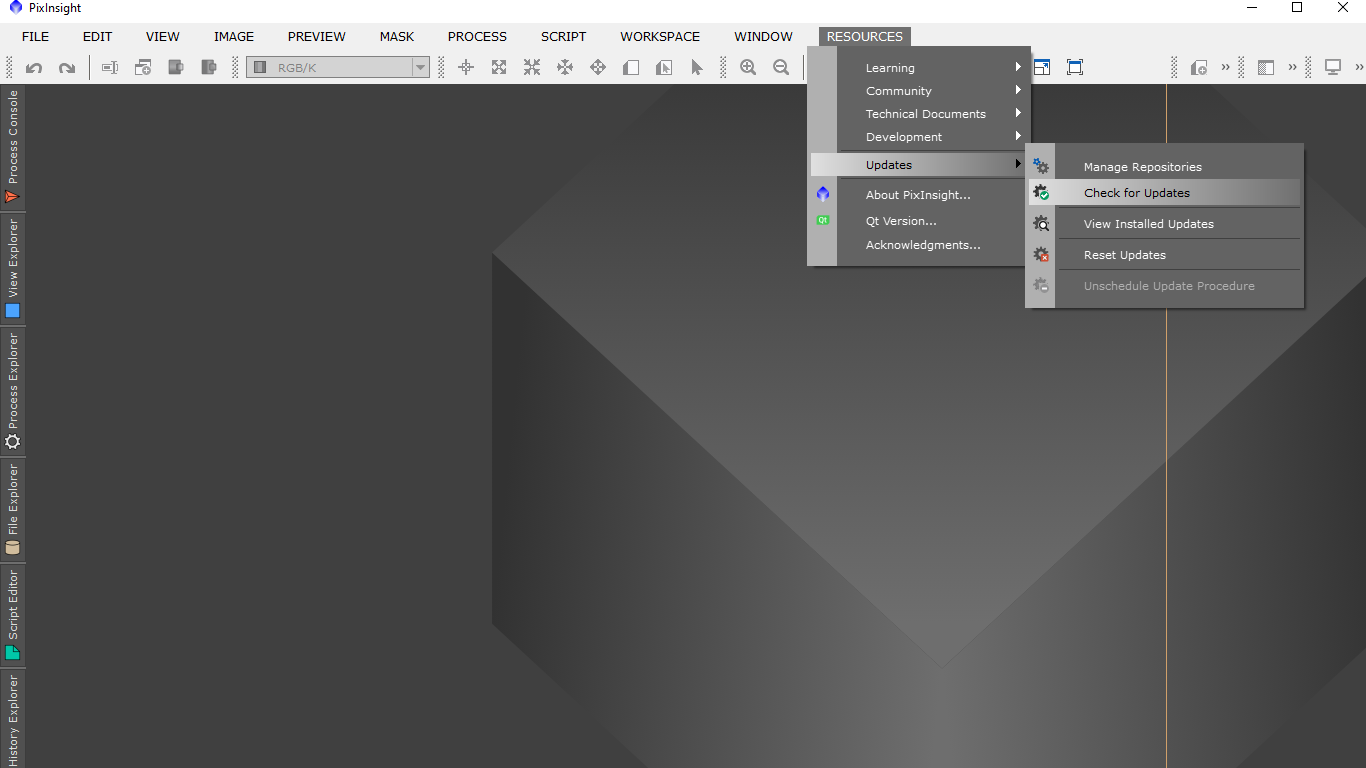Viewport: 1366px width, 768px height.
Task: Open the Process Console side tab
Action: 13,146
